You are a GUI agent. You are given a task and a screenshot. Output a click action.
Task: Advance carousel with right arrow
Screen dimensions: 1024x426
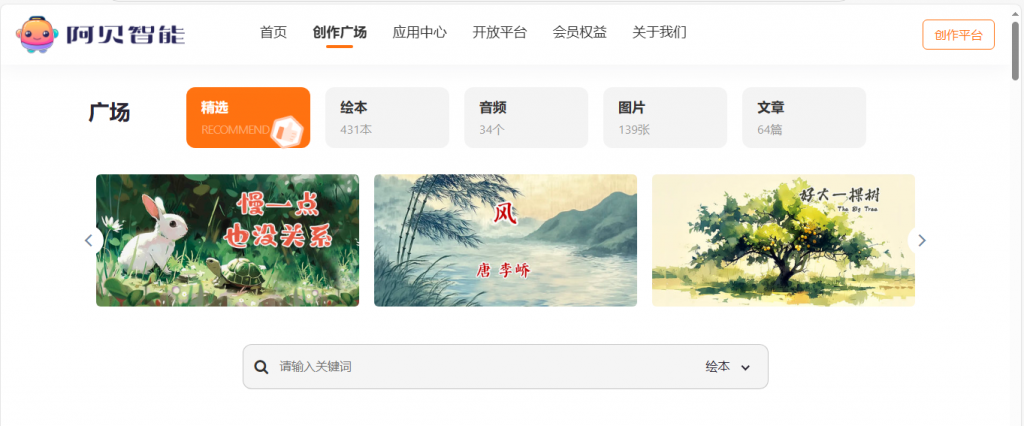click(x=921, y=240)
